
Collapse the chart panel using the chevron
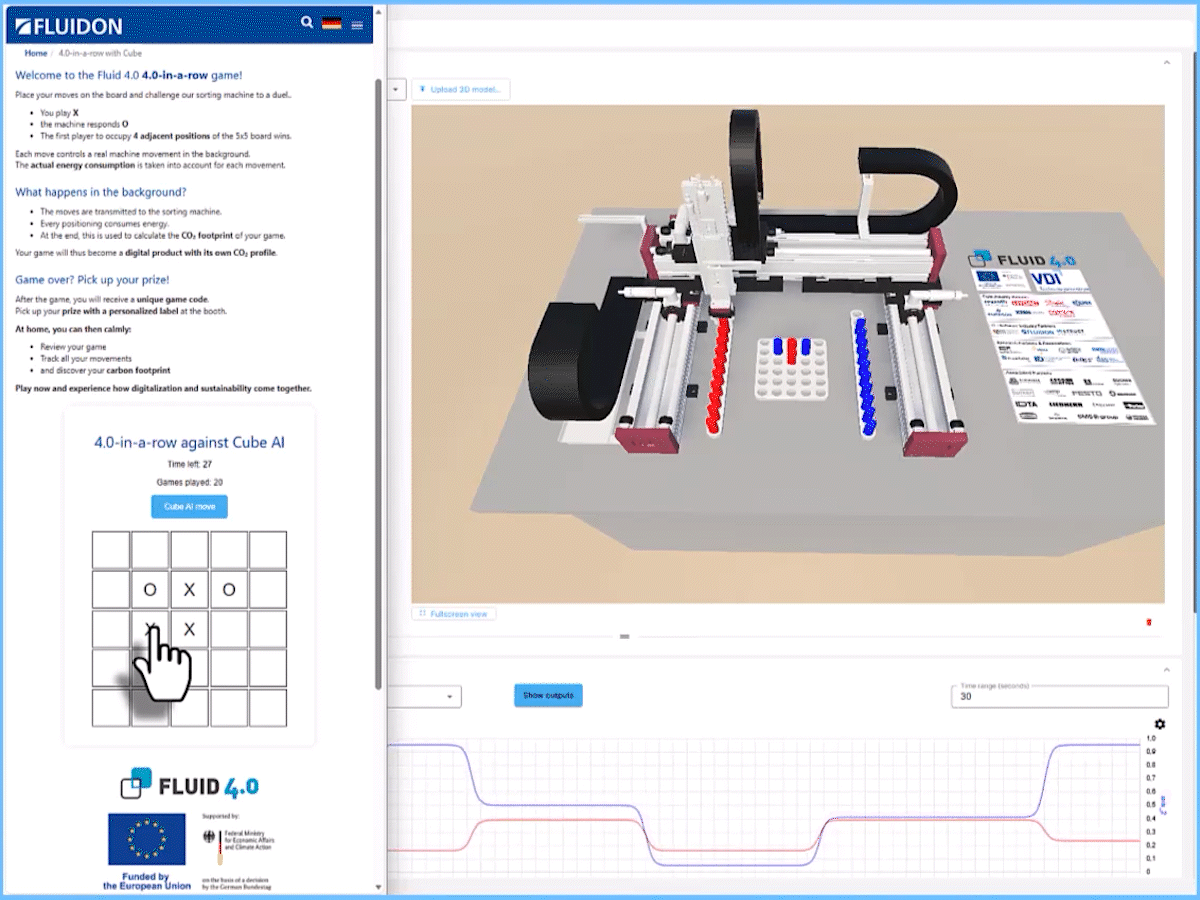click(1166, 669)
